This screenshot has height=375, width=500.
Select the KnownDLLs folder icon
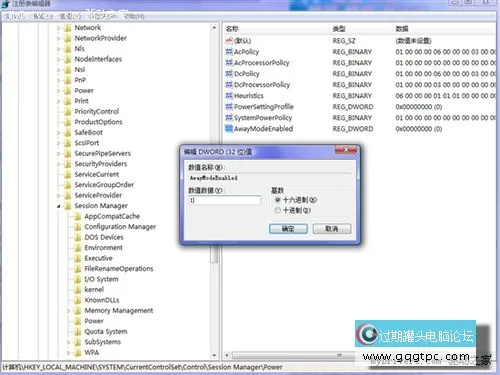(77, 300)
